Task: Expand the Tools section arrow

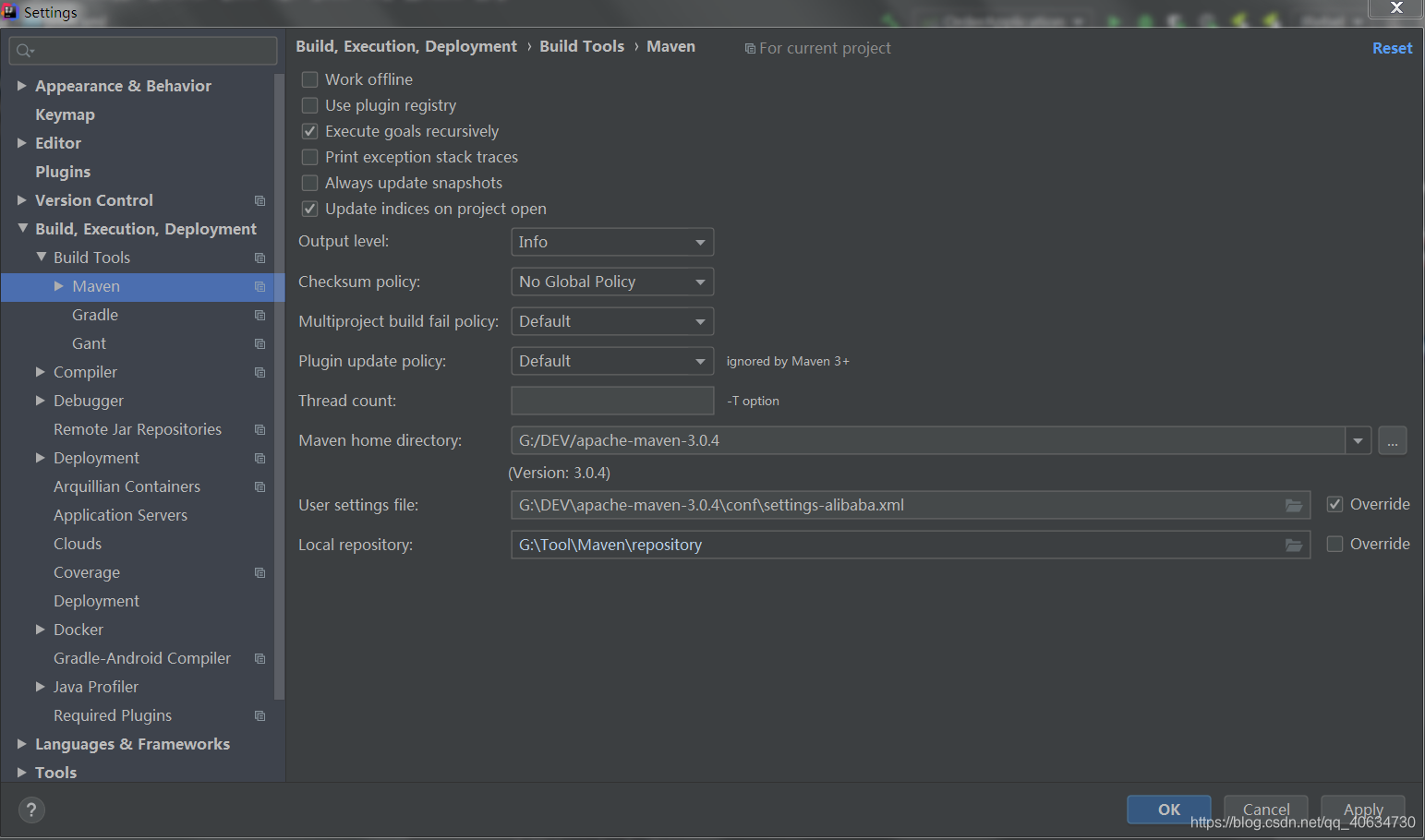Action: pos(22,773)
